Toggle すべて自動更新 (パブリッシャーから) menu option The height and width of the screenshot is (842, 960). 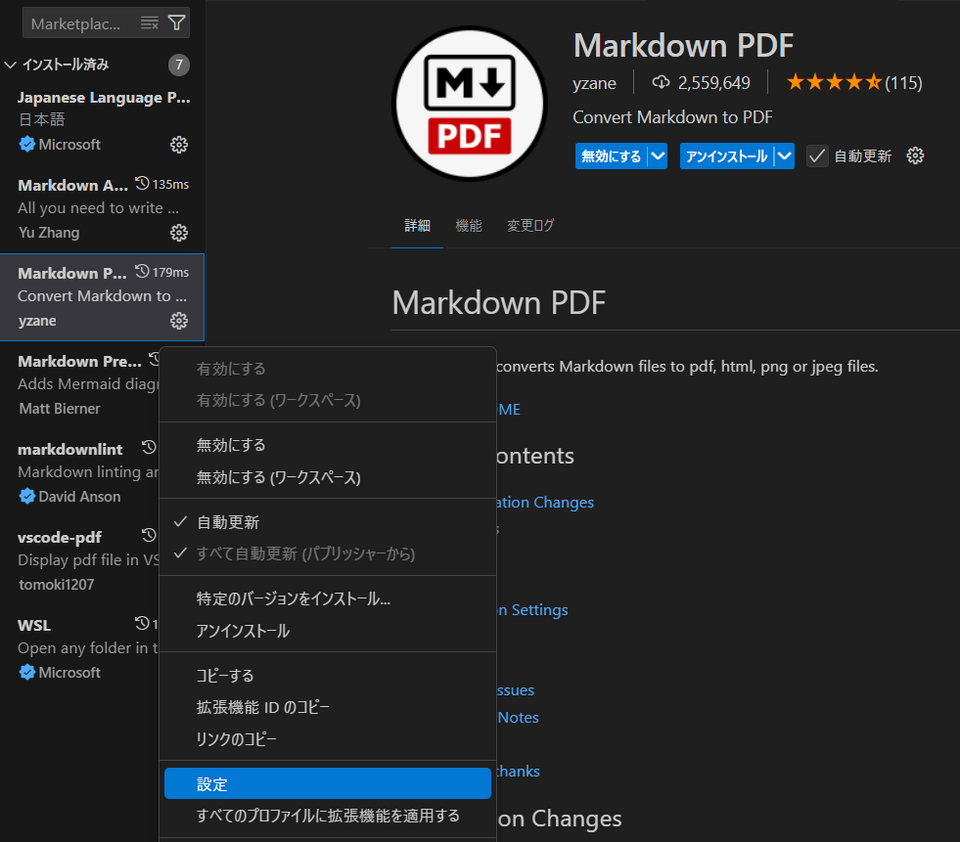[x=305, y=553]
